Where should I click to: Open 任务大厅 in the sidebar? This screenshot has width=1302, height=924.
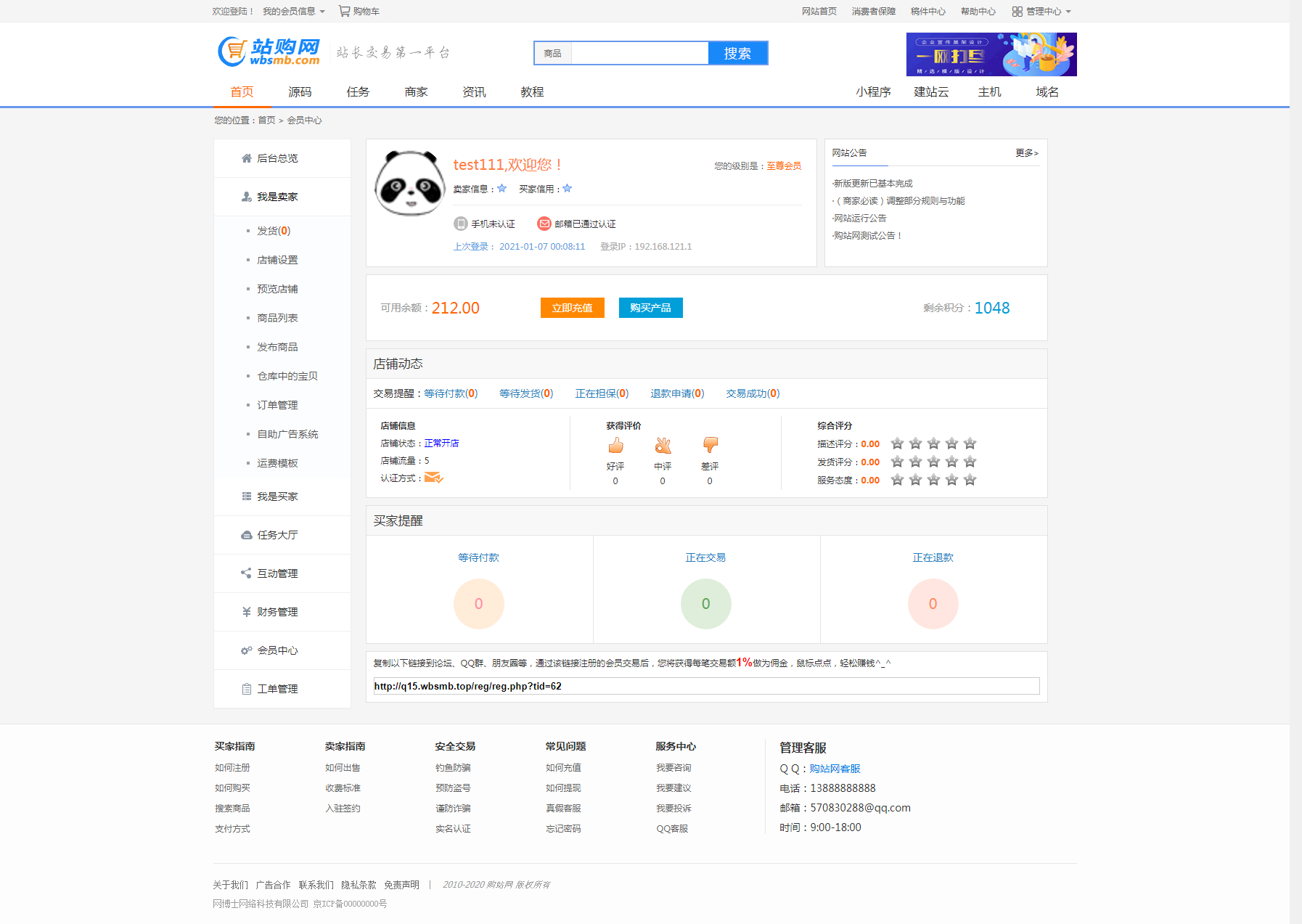tap(282, 535)
